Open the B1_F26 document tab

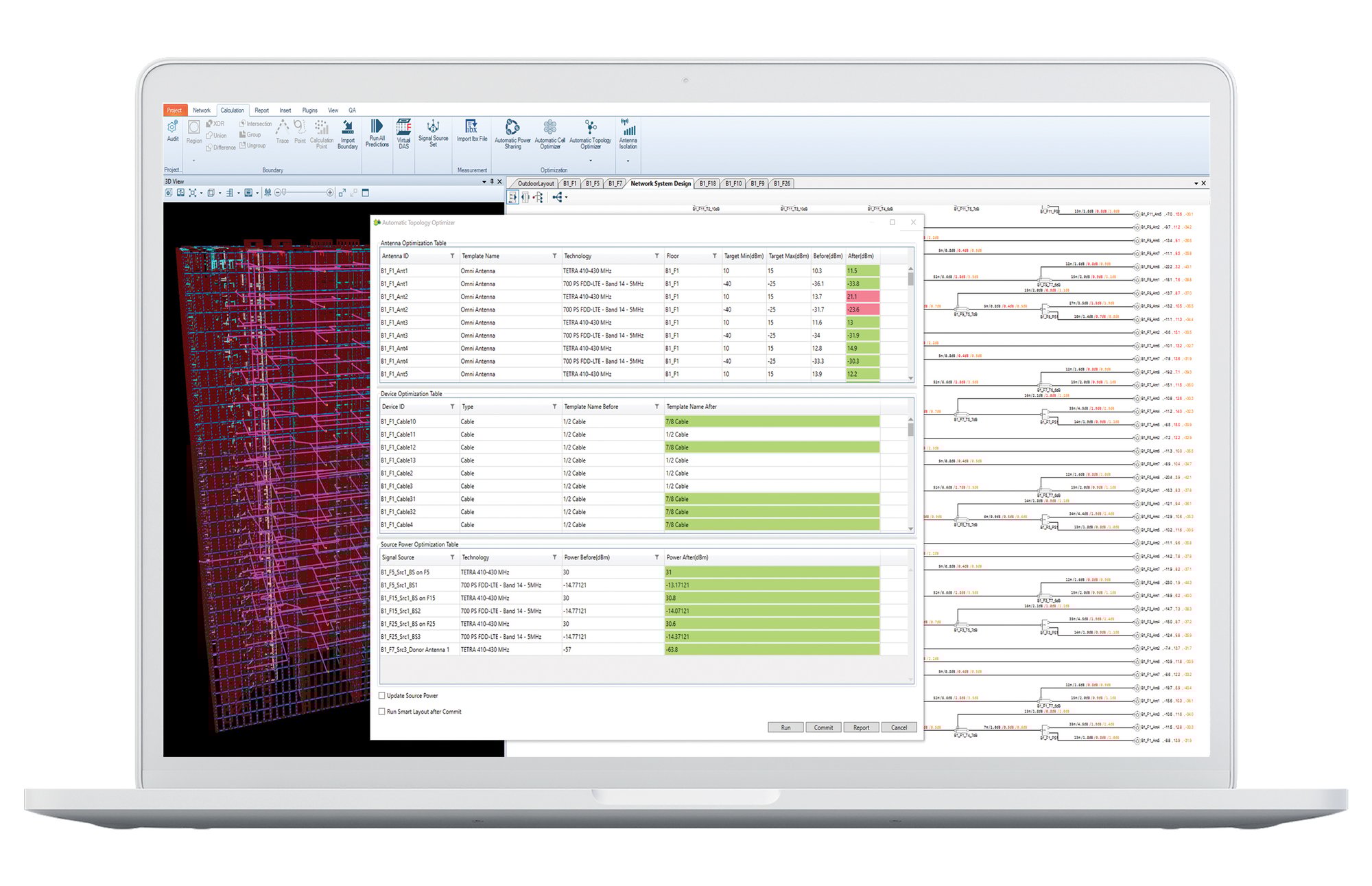(781, 184)
